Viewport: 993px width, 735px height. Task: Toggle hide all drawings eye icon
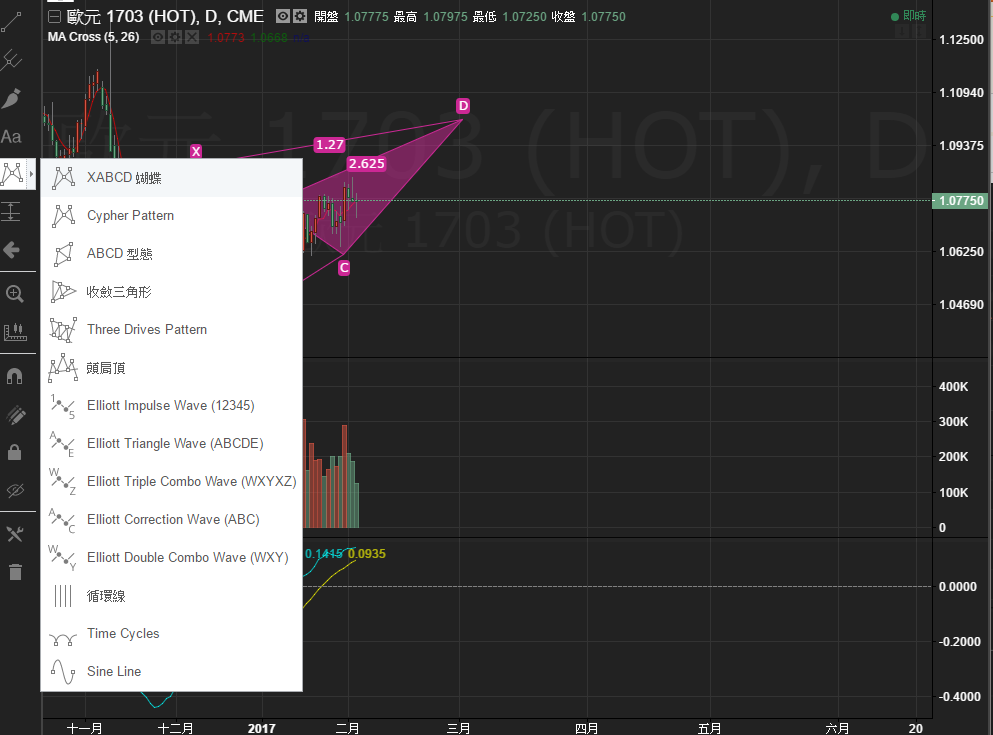[x=15, y=490]
